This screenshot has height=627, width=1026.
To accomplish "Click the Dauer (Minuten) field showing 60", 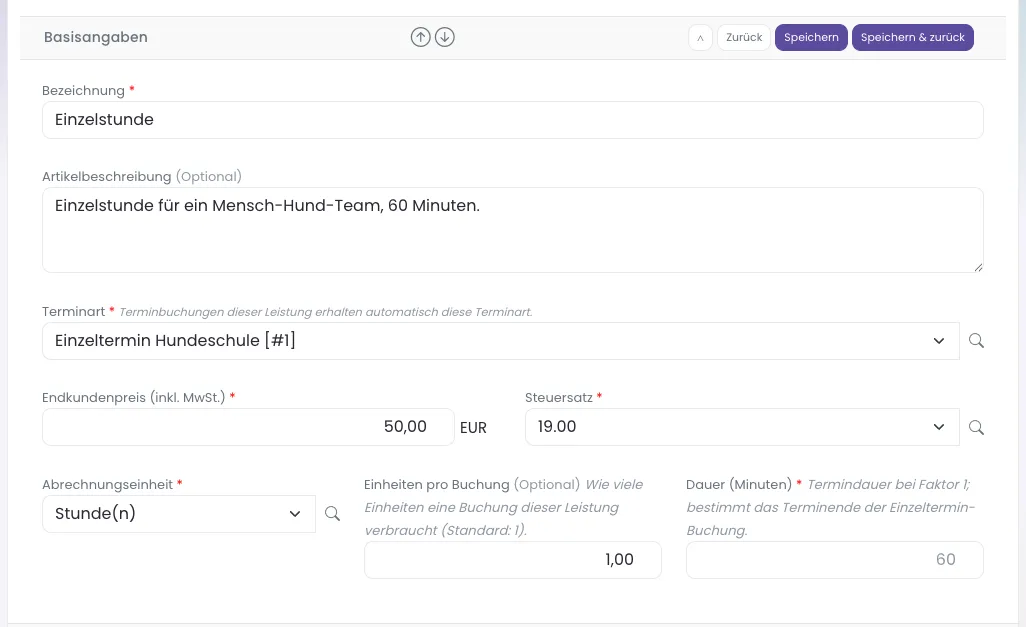I will 834,560.
